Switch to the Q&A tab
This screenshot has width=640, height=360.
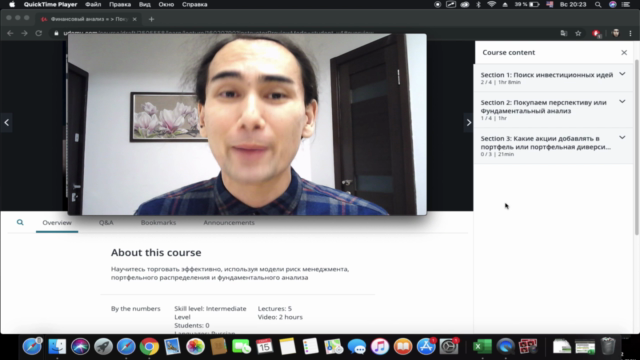point(106,222)
